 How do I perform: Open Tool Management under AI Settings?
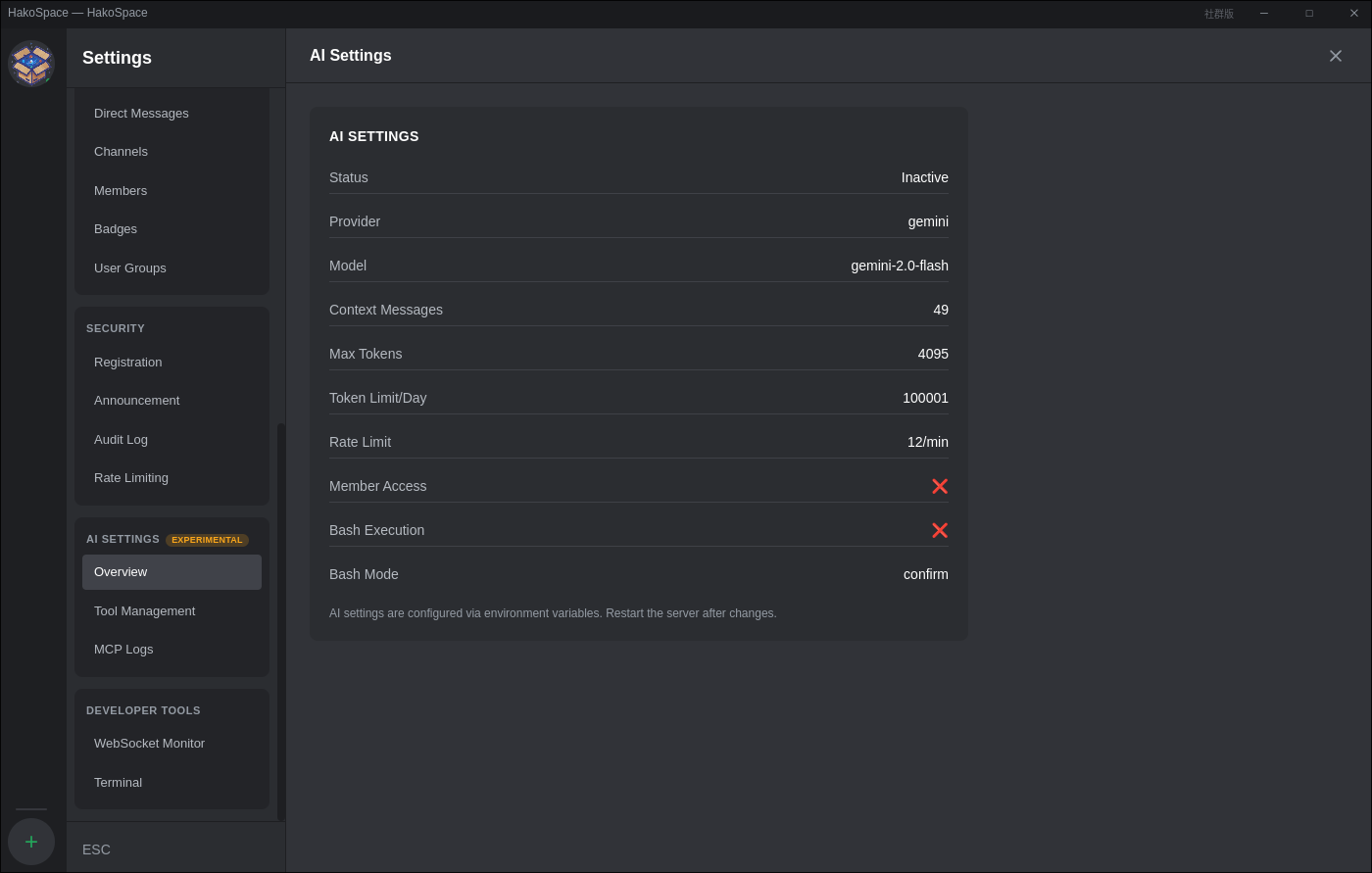(144, 610)
